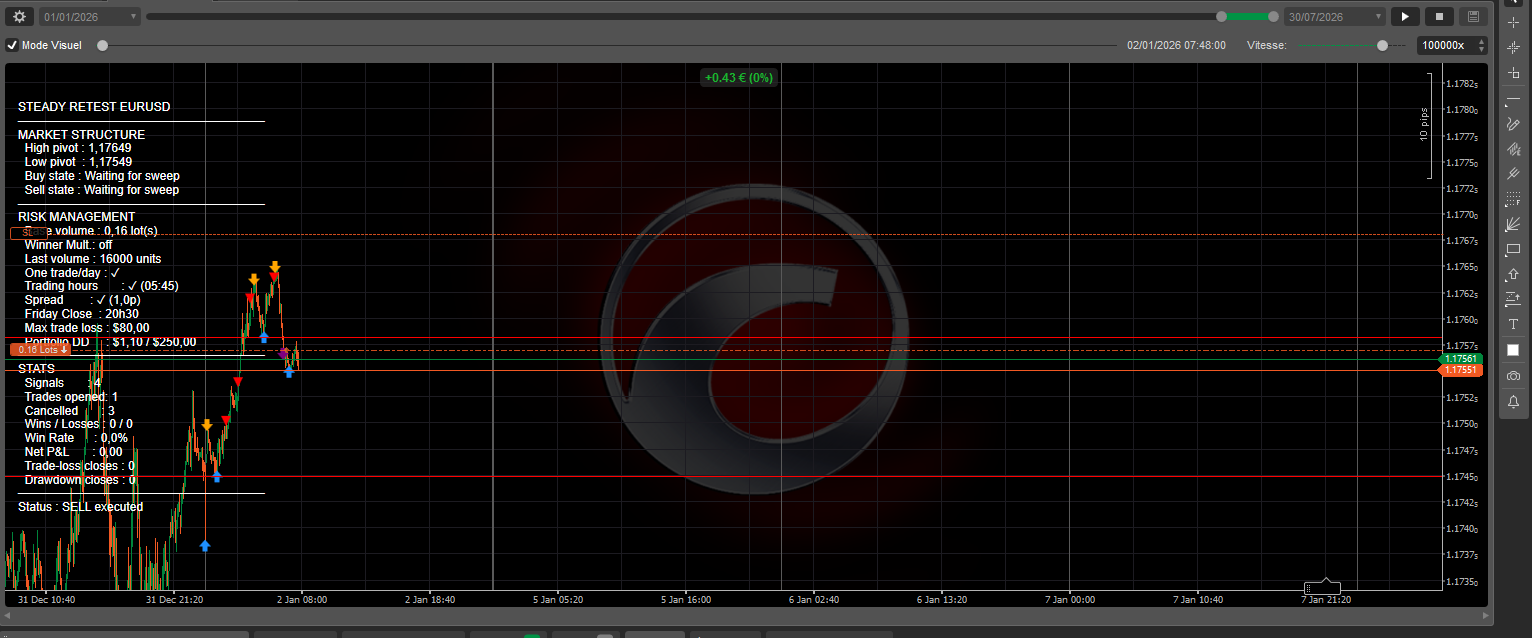Click the Win Rate : 0,0% stat

point(76,438)
